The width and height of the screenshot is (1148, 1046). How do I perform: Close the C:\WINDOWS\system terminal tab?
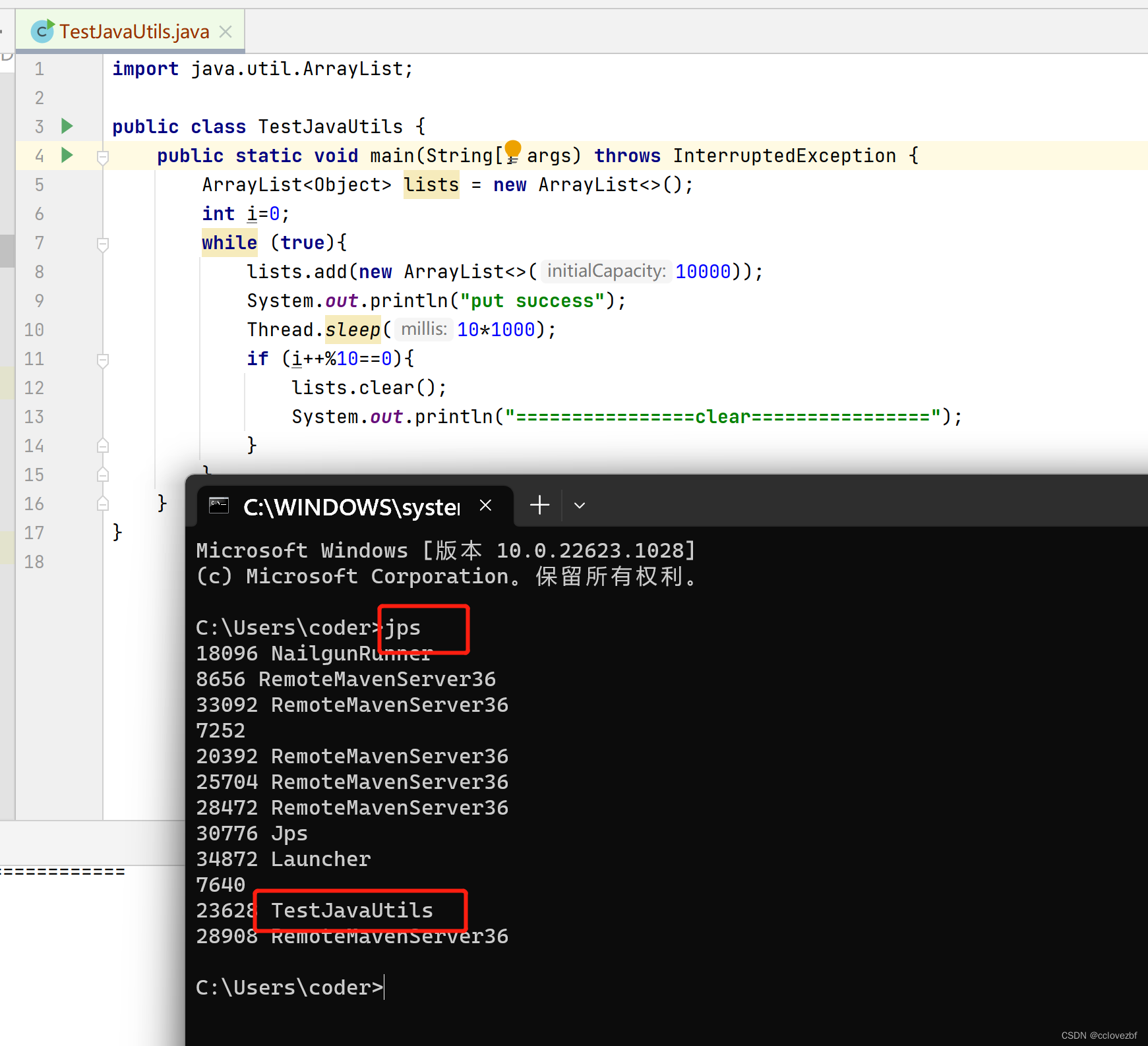click(485, 505)
